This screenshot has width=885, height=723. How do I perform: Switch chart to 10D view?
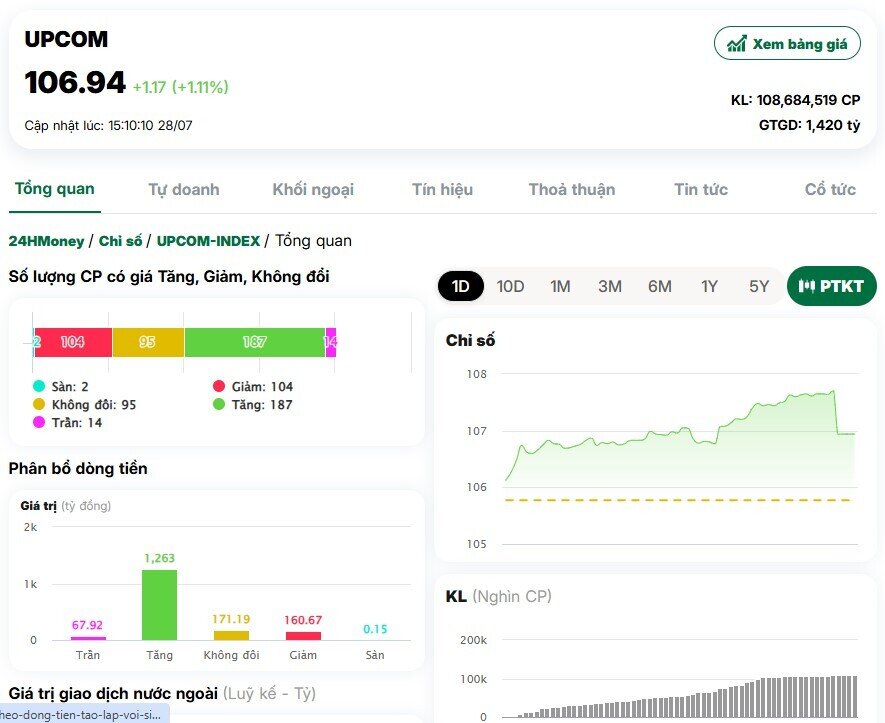coord(510,285)
